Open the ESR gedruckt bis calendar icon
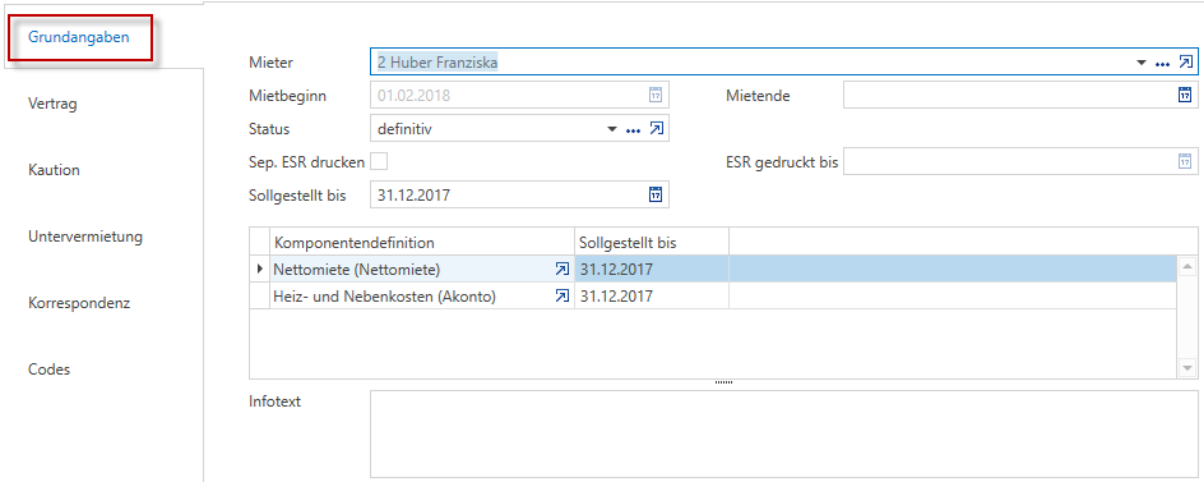 (x=1184, y=161)
